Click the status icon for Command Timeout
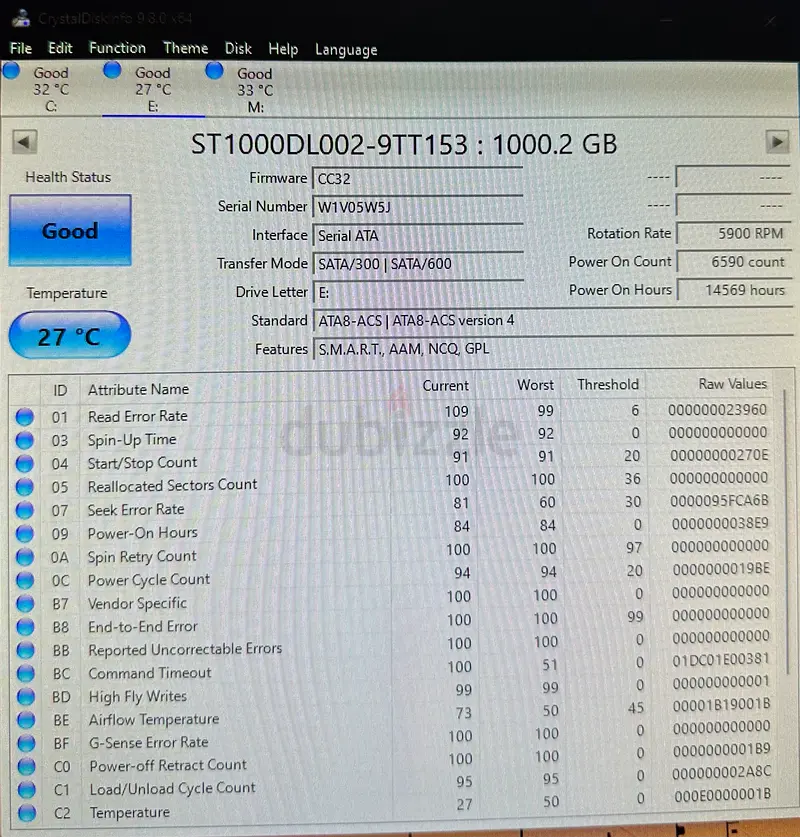 pyautogui.click(x=26, y=674)
